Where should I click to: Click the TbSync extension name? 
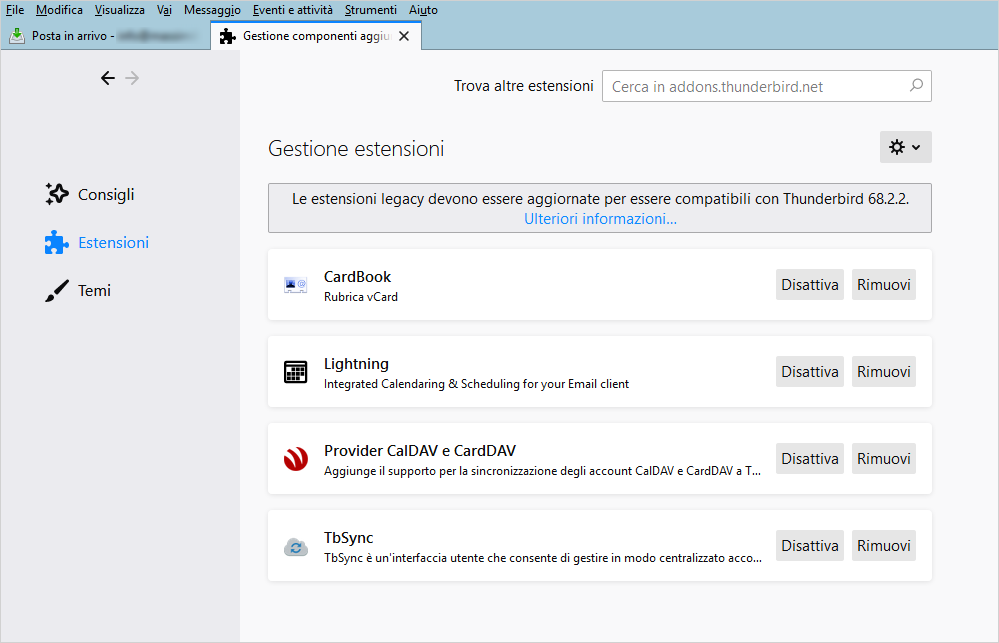[x=349, y=538]
